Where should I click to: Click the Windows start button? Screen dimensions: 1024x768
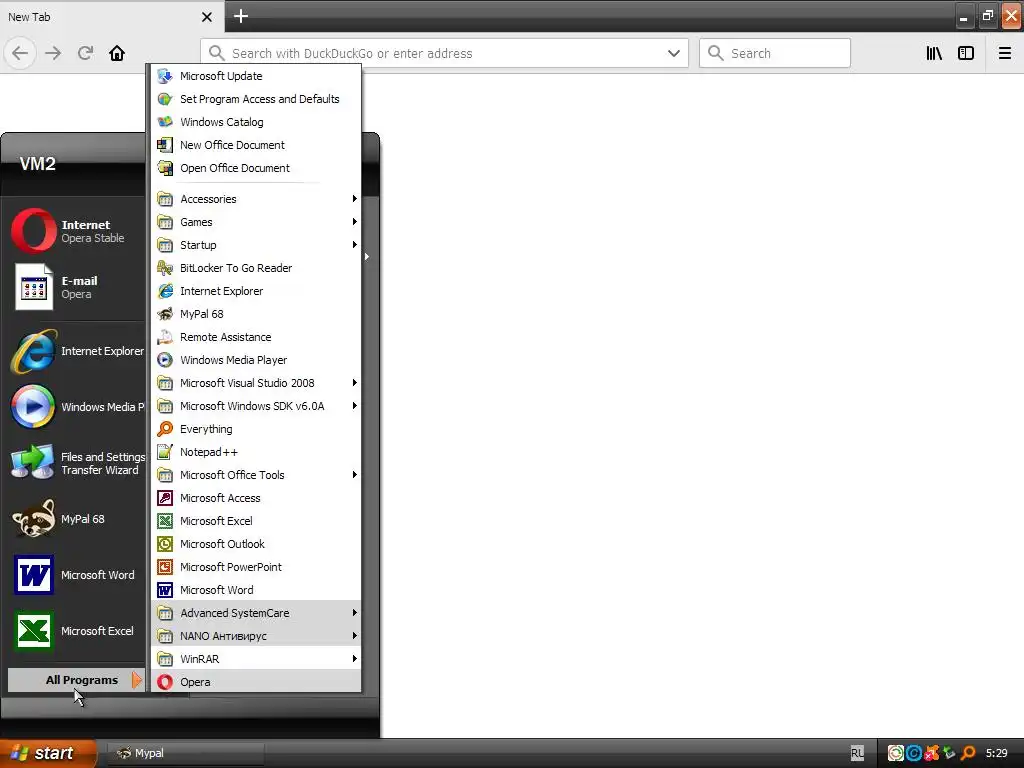coord(47,753)
